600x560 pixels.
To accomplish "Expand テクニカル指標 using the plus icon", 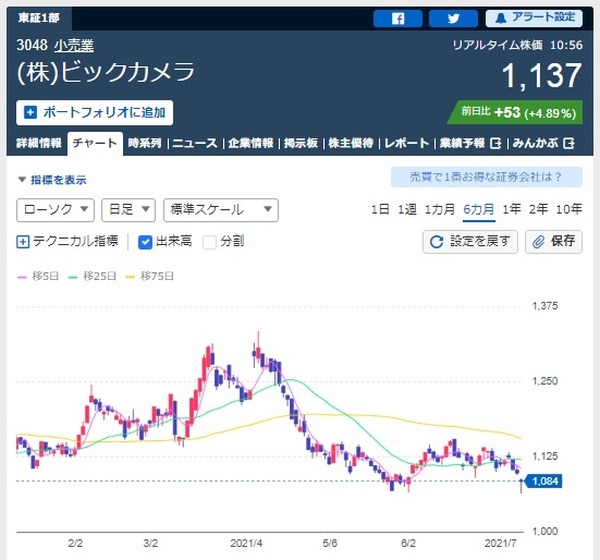I will coord(23,242).
